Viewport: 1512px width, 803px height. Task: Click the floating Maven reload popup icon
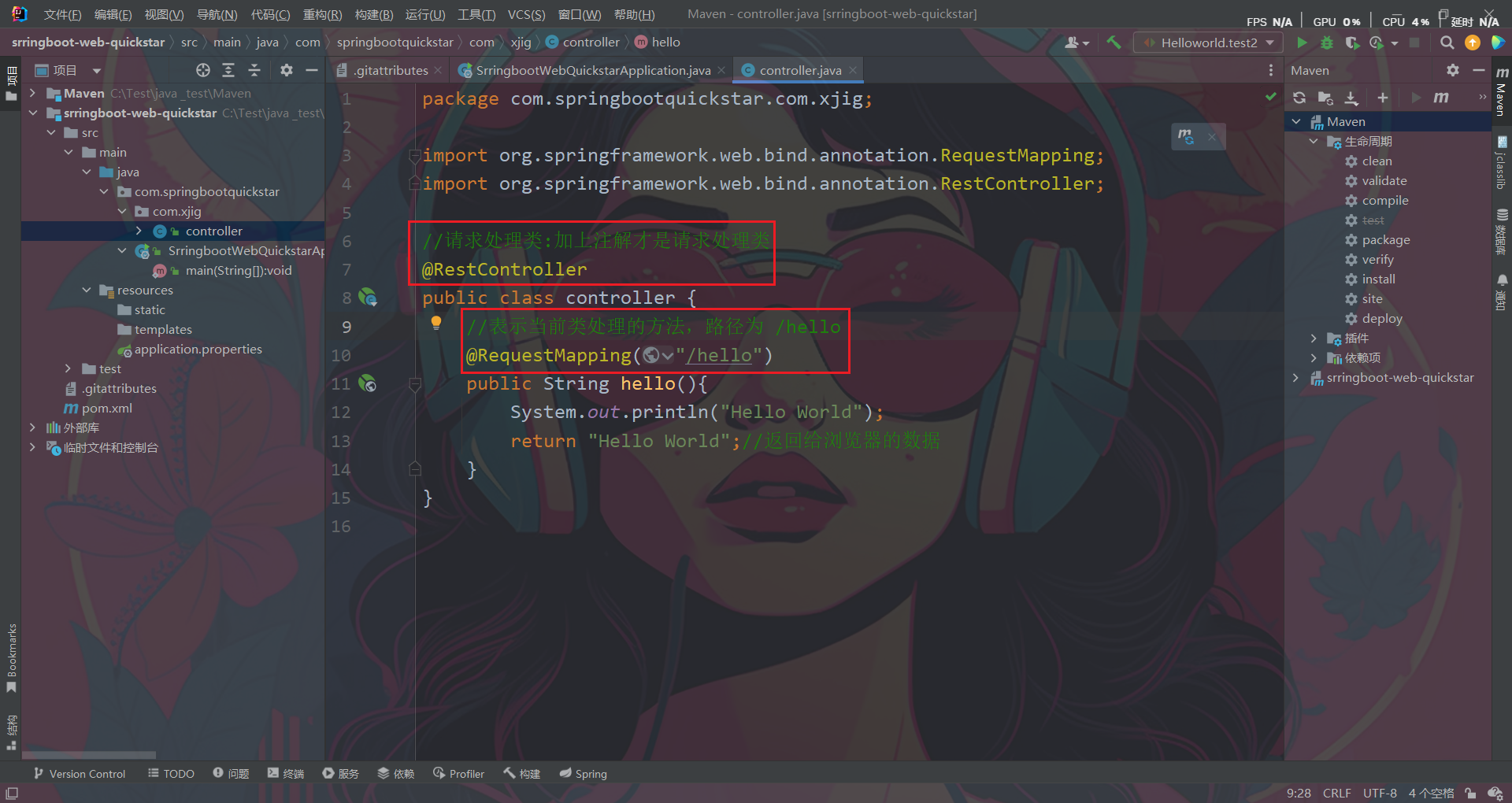coord(1186,137)
